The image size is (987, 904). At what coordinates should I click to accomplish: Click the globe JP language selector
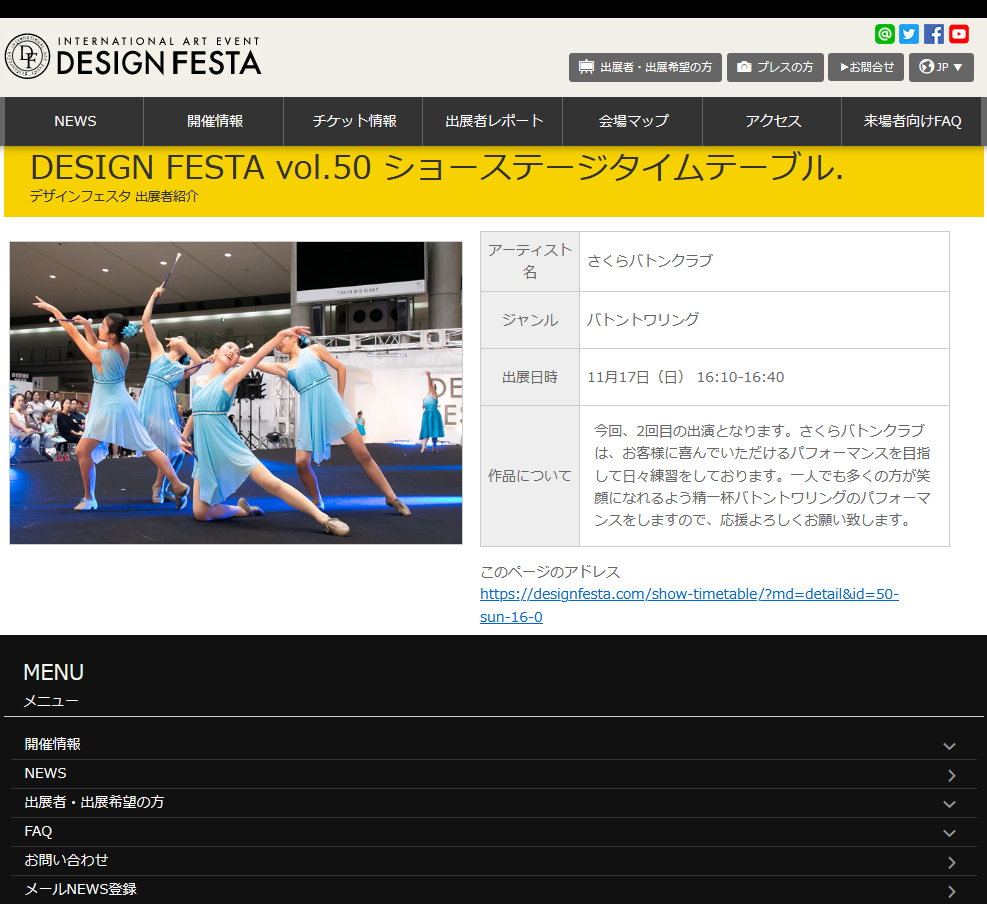click(x=941, y=67)
